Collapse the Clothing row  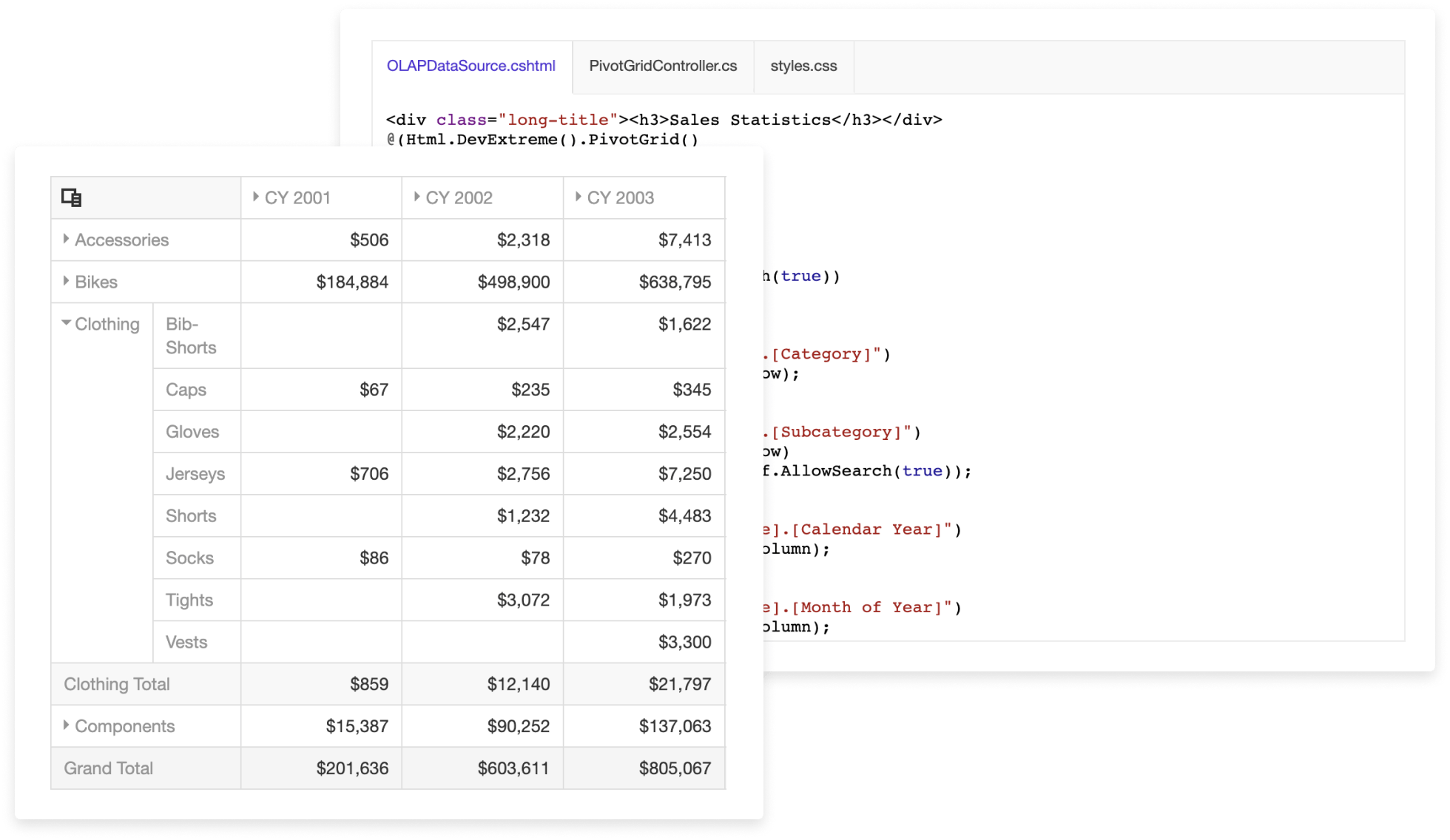65,323
